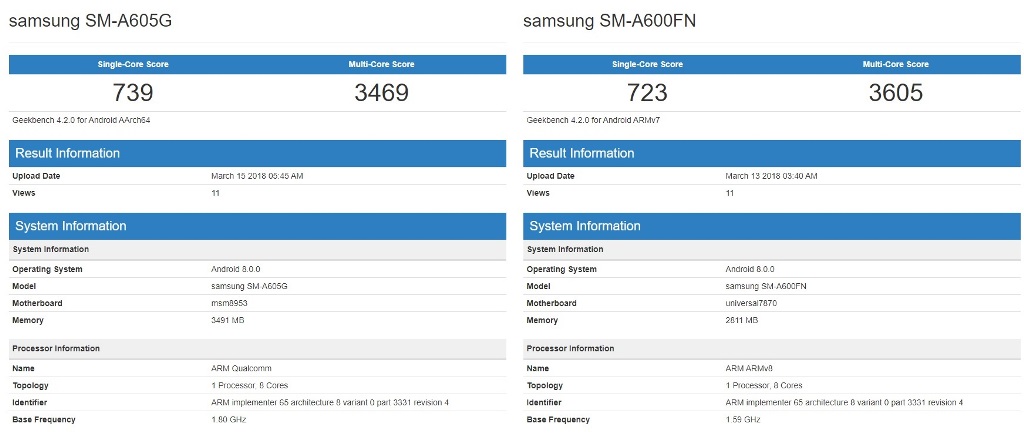Click 'Single-Core Score' header above 723
Screen dimensions: 1024x438
pos(647,65)
